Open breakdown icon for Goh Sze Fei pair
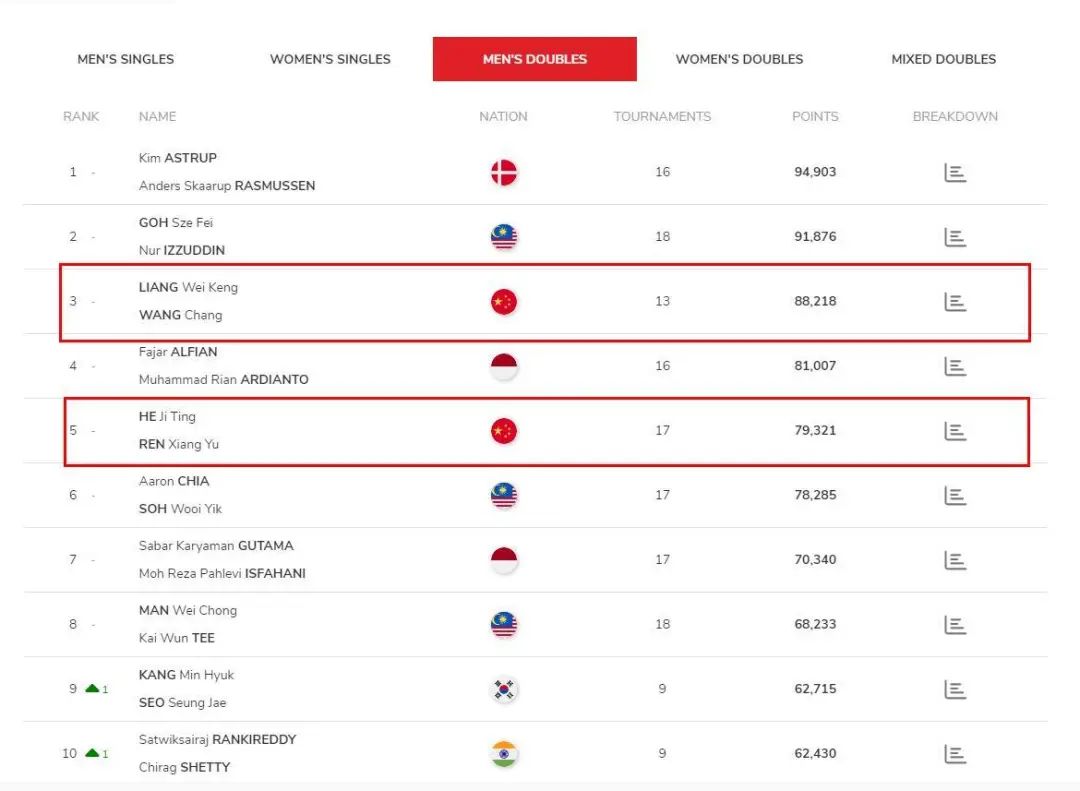The height and width of the screenshot is (791, 1080). coord(955,238)
